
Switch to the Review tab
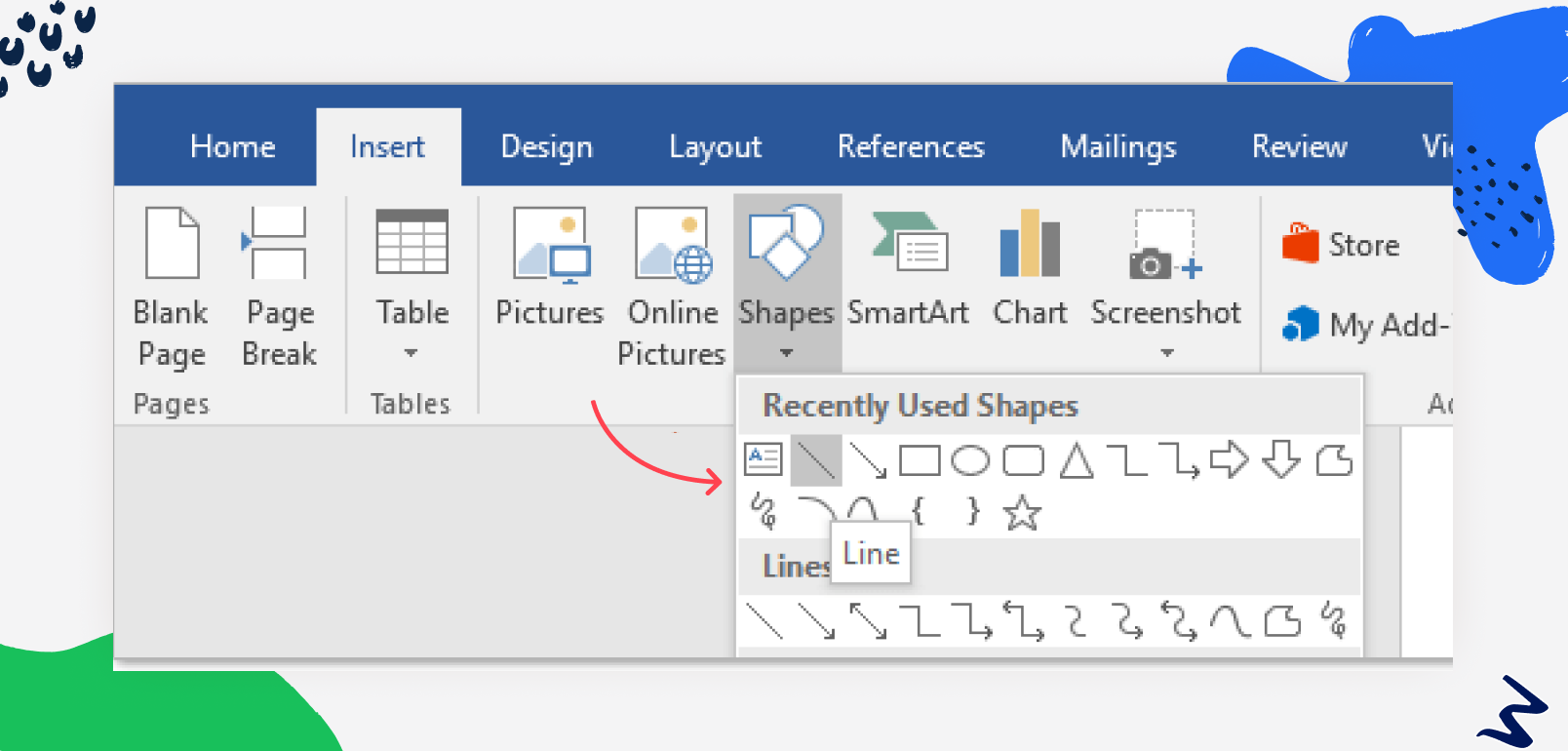pos(1299,146)
